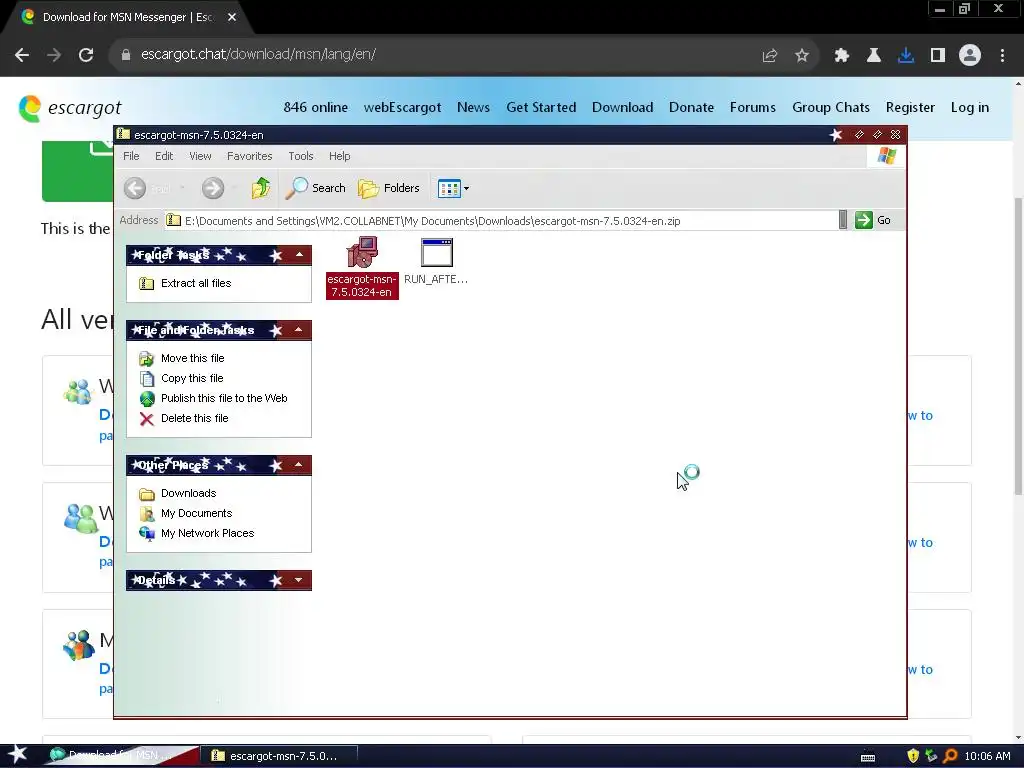This screenshot has height=768, width=1024.
Task: Close the Download for MSN Messenger tab
Action: [x=232, y=17]
